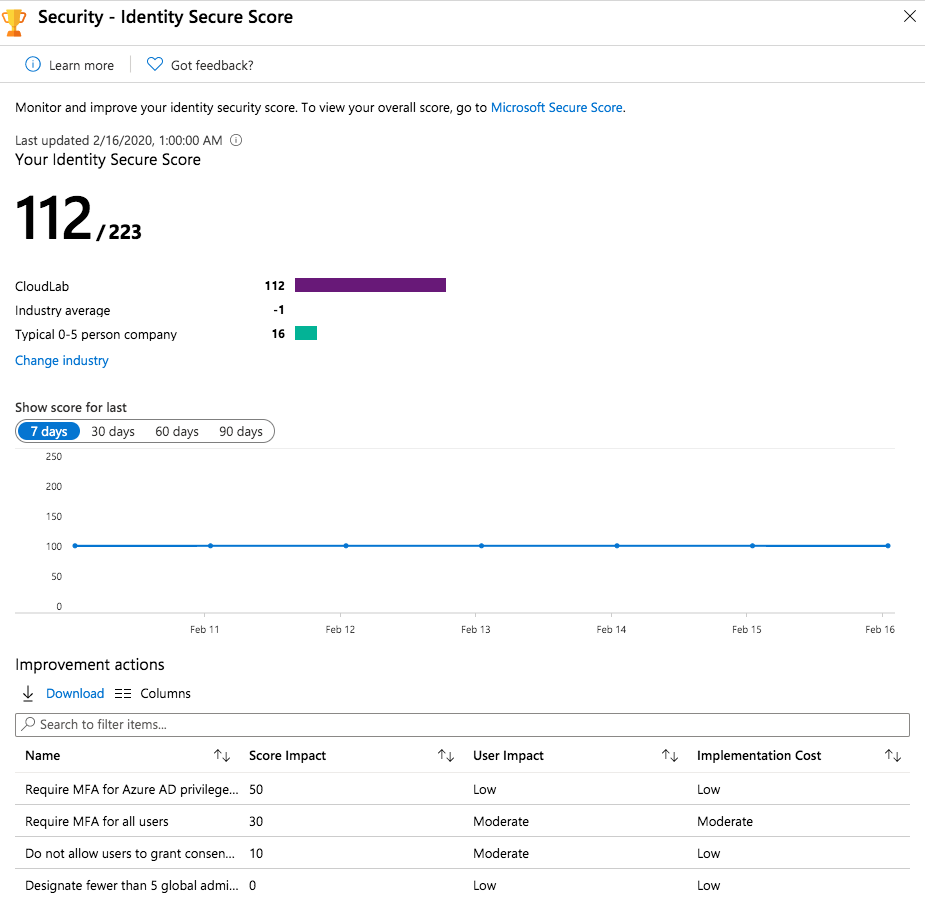Click the Feb 12 data point on chart

click(x=346, y=546)
